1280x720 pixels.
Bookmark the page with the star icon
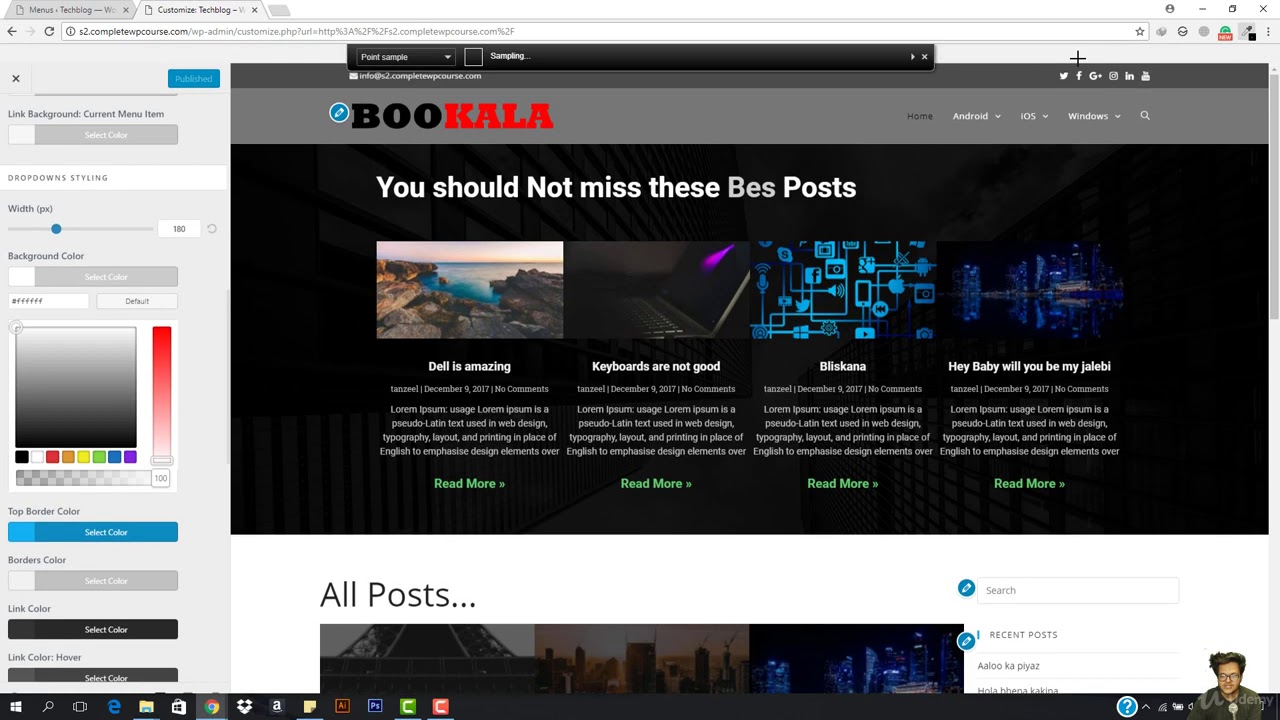point(1139,32)
